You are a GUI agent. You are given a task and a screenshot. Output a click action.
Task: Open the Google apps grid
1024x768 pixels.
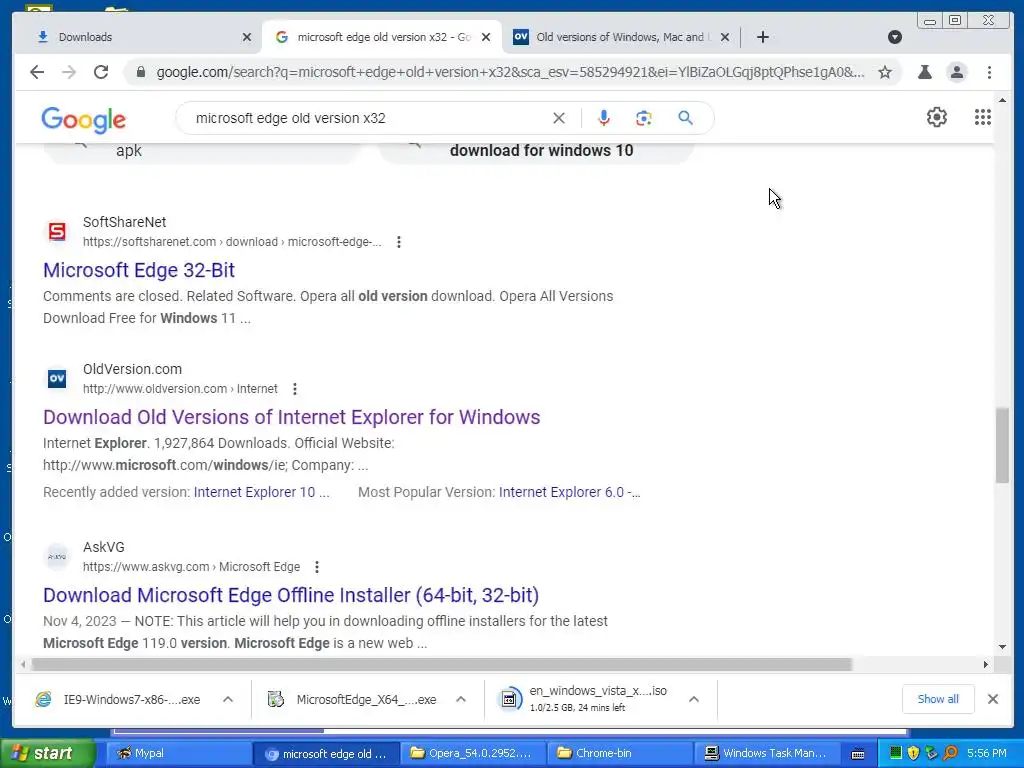(x=982, y=118)
